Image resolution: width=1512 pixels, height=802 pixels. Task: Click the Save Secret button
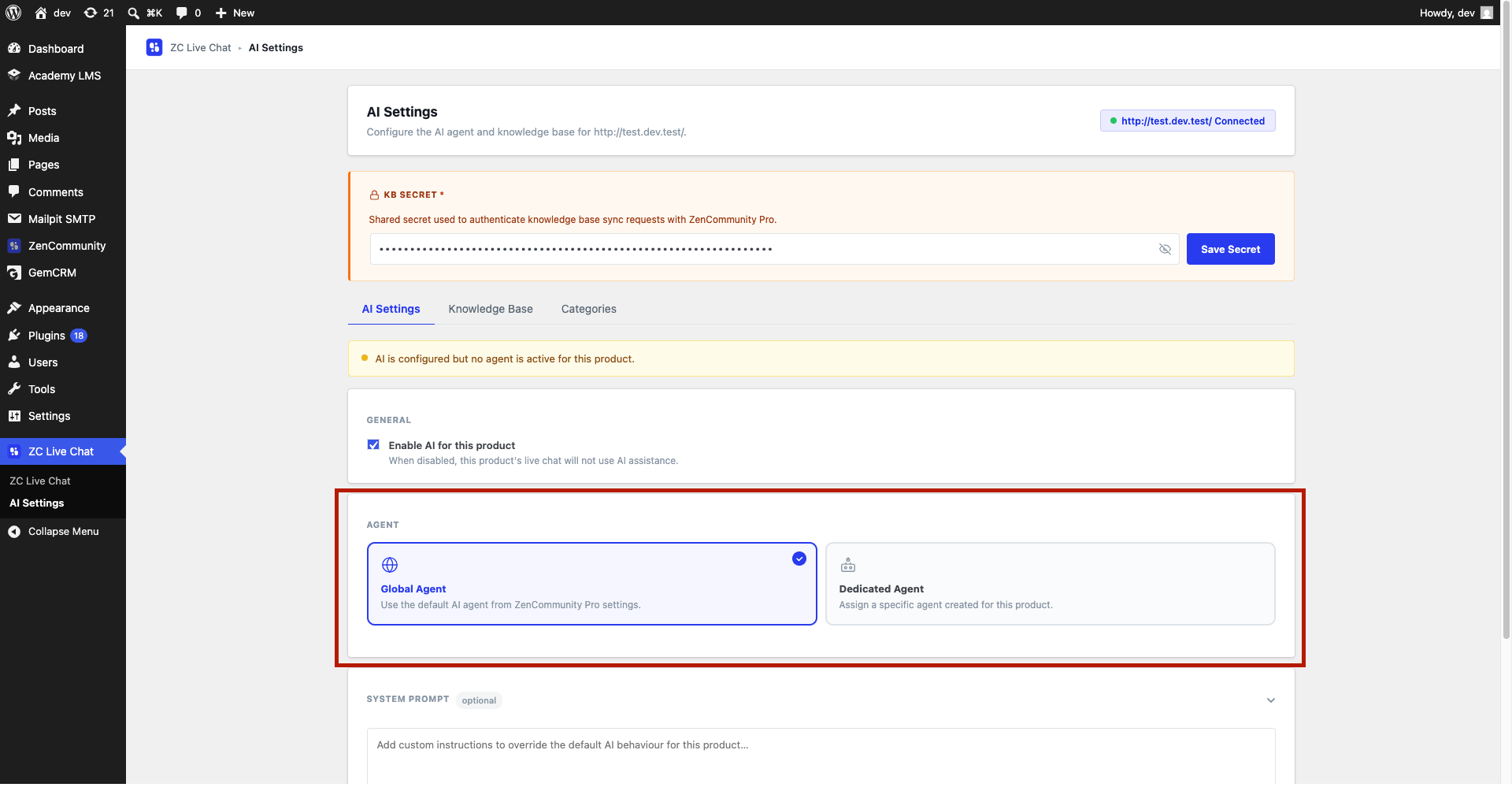1230,249
